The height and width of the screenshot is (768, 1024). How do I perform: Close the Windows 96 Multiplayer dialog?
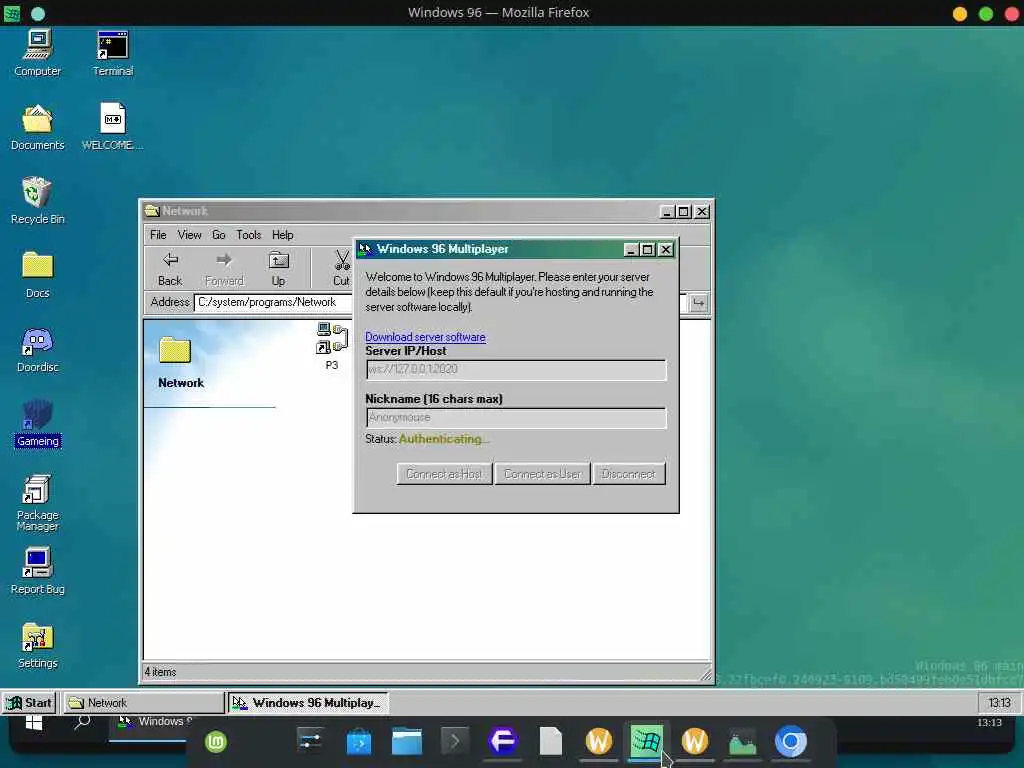[665, 249]
